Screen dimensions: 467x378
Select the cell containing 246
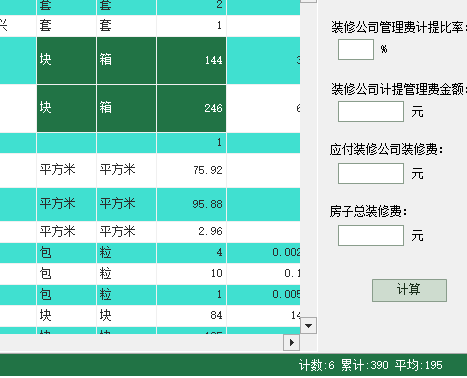click(x=191, y=108)
